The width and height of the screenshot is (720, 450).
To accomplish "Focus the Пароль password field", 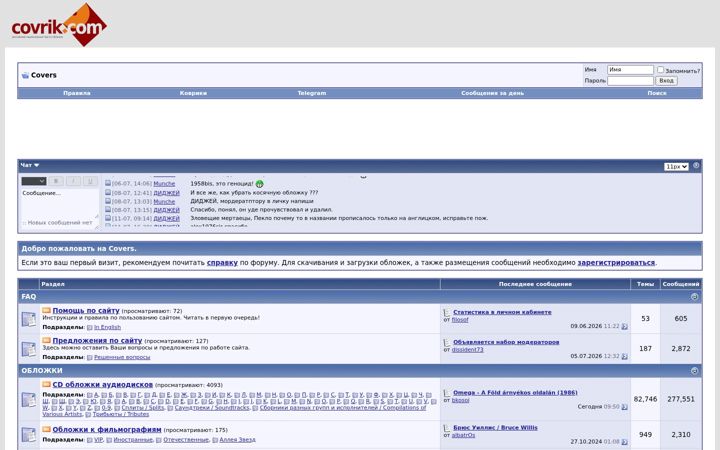I will (630, 81).
